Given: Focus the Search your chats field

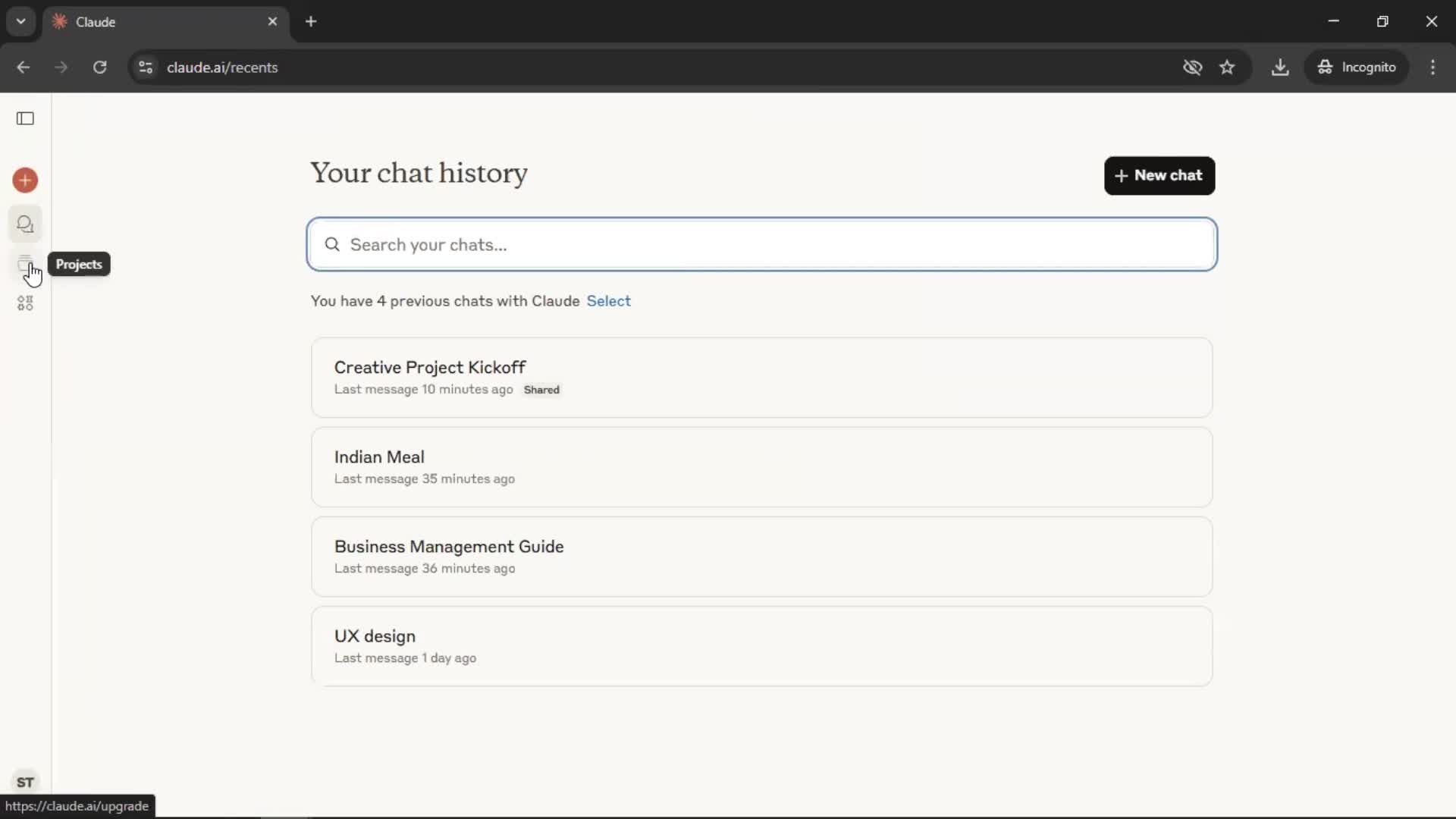Looking at the screenshot, I should point(761,244).
